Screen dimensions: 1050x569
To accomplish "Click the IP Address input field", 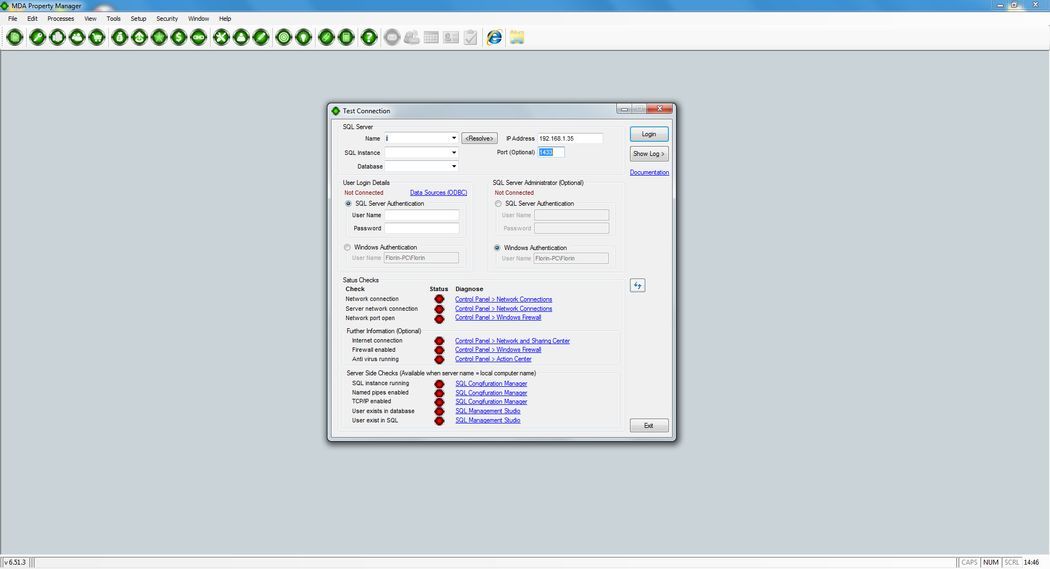I will pyautogui.click(x=570, y=139).
